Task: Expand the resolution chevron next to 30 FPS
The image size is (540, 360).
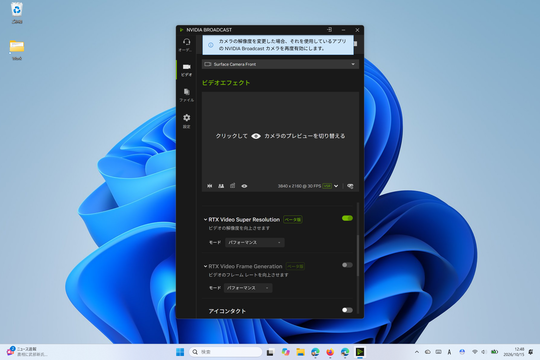Action: coord(336,186)
